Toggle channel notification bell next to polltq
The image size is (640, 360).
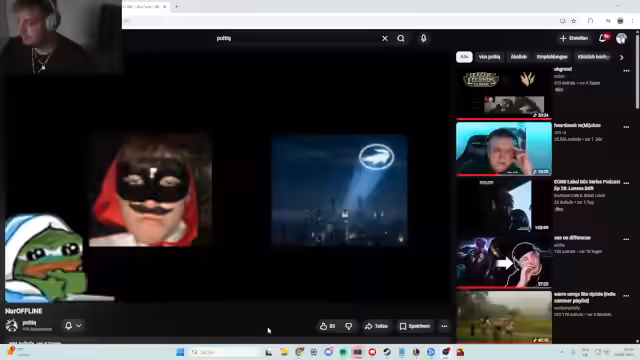tap(73, 326)
